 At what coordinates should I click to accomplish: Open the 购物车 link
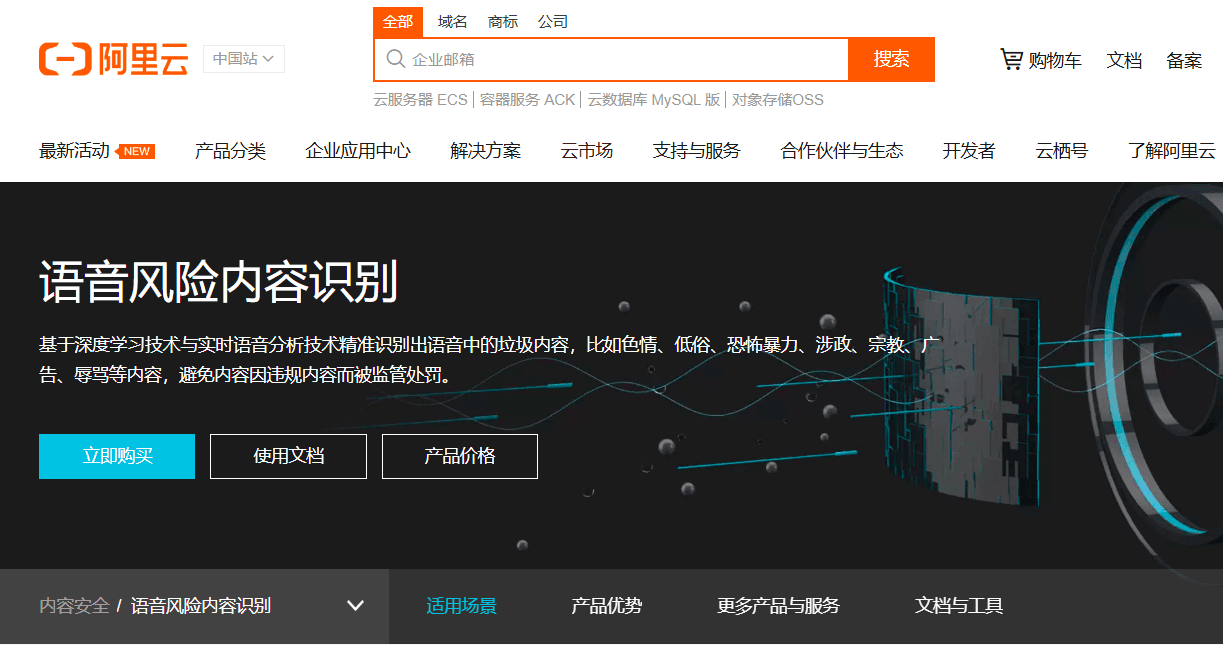point(1055,60)
